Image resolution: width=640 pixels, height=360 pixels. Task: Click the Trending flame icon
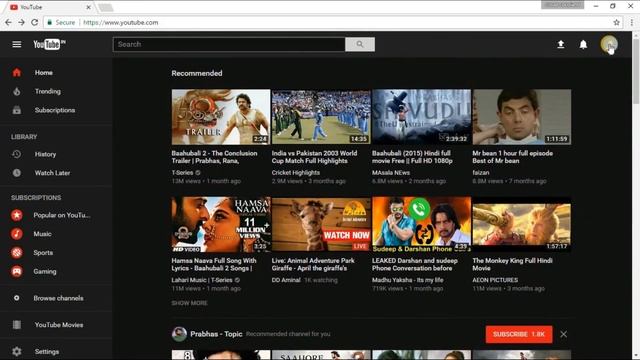tap(17, 91)
